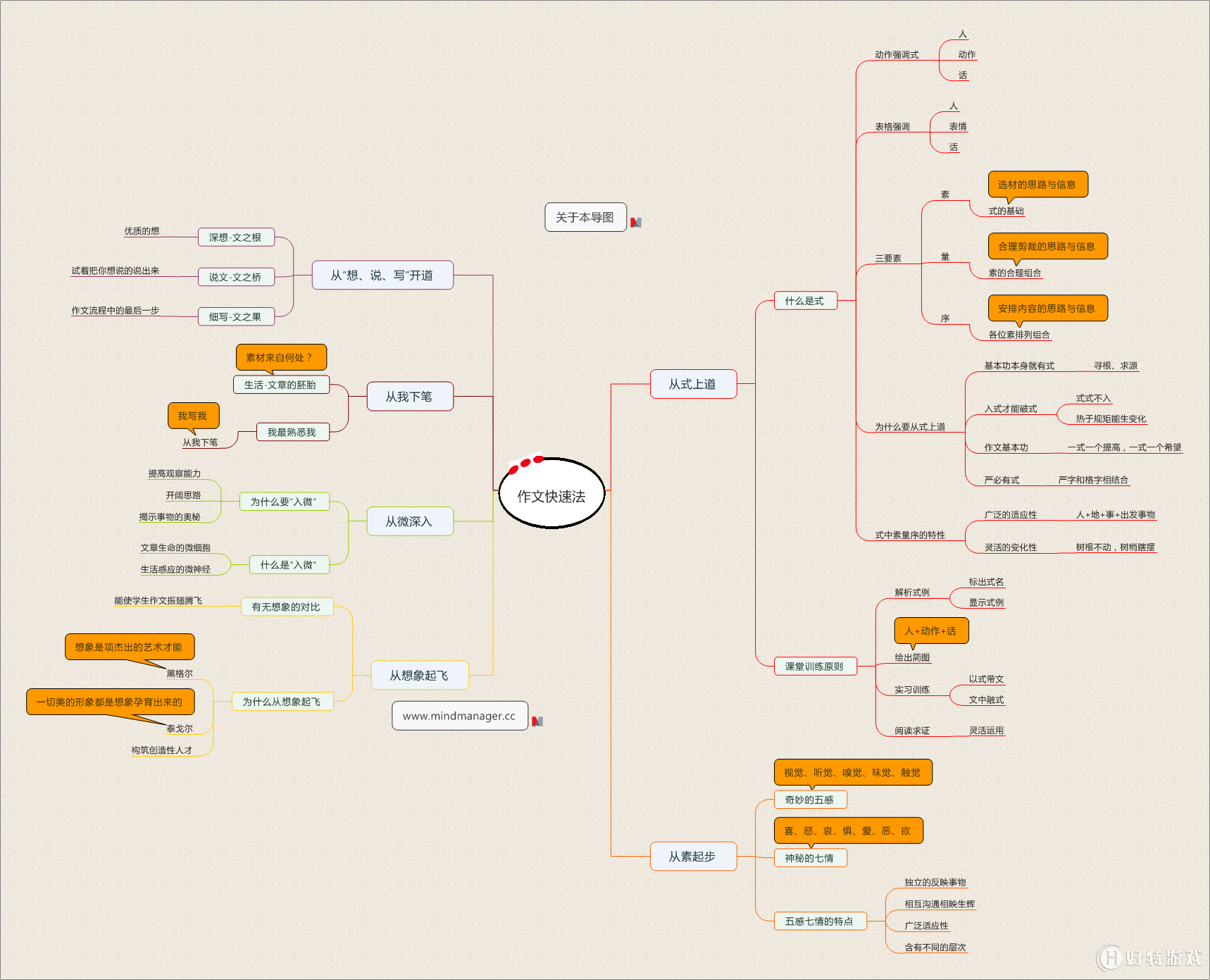Click the text 试着把你想说的说出来

click(116, 271)
